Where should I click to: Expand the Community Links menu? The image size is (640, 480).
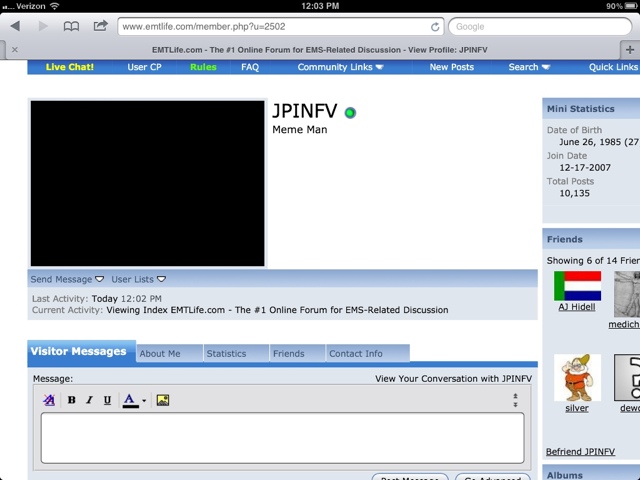point(340,67)
